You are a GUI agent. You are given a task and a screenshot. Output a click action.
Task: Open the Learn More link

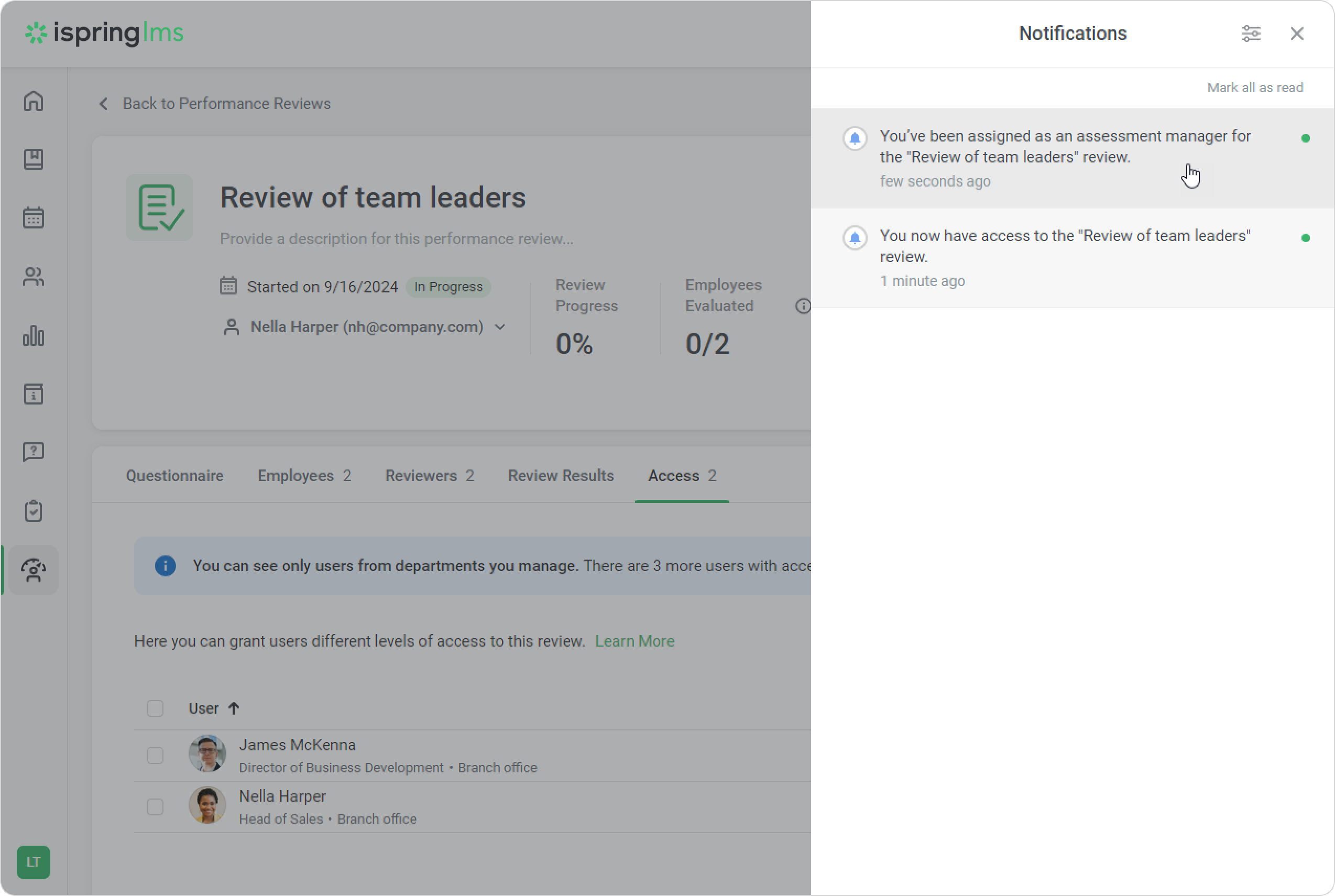(634, 641)
